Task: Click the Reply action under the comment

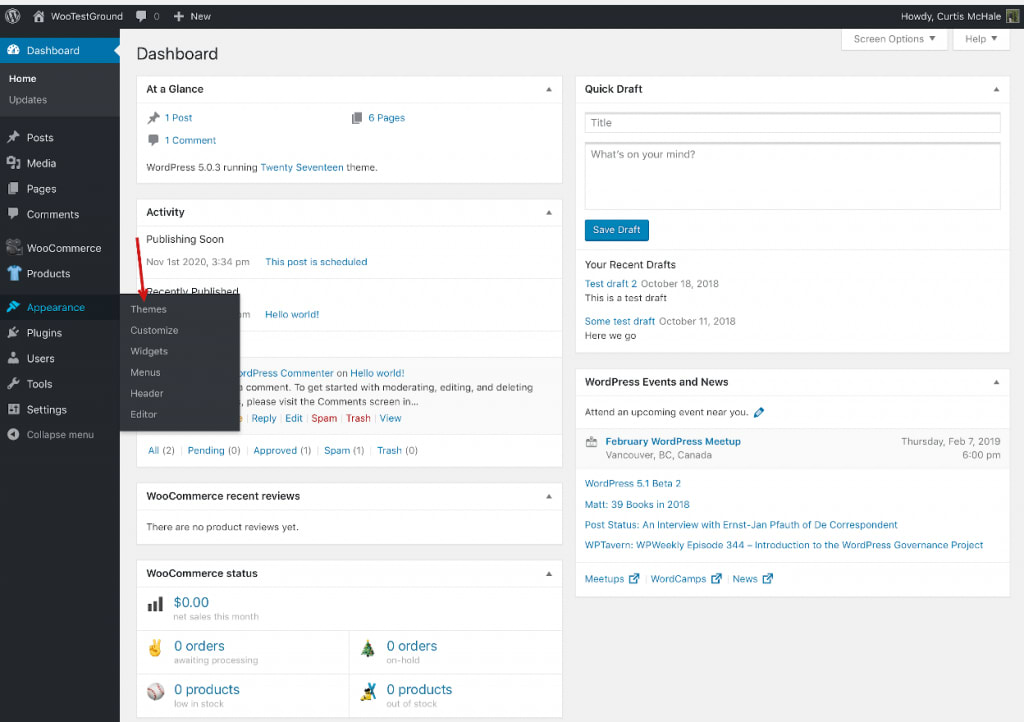Action: tap(264, 418)
